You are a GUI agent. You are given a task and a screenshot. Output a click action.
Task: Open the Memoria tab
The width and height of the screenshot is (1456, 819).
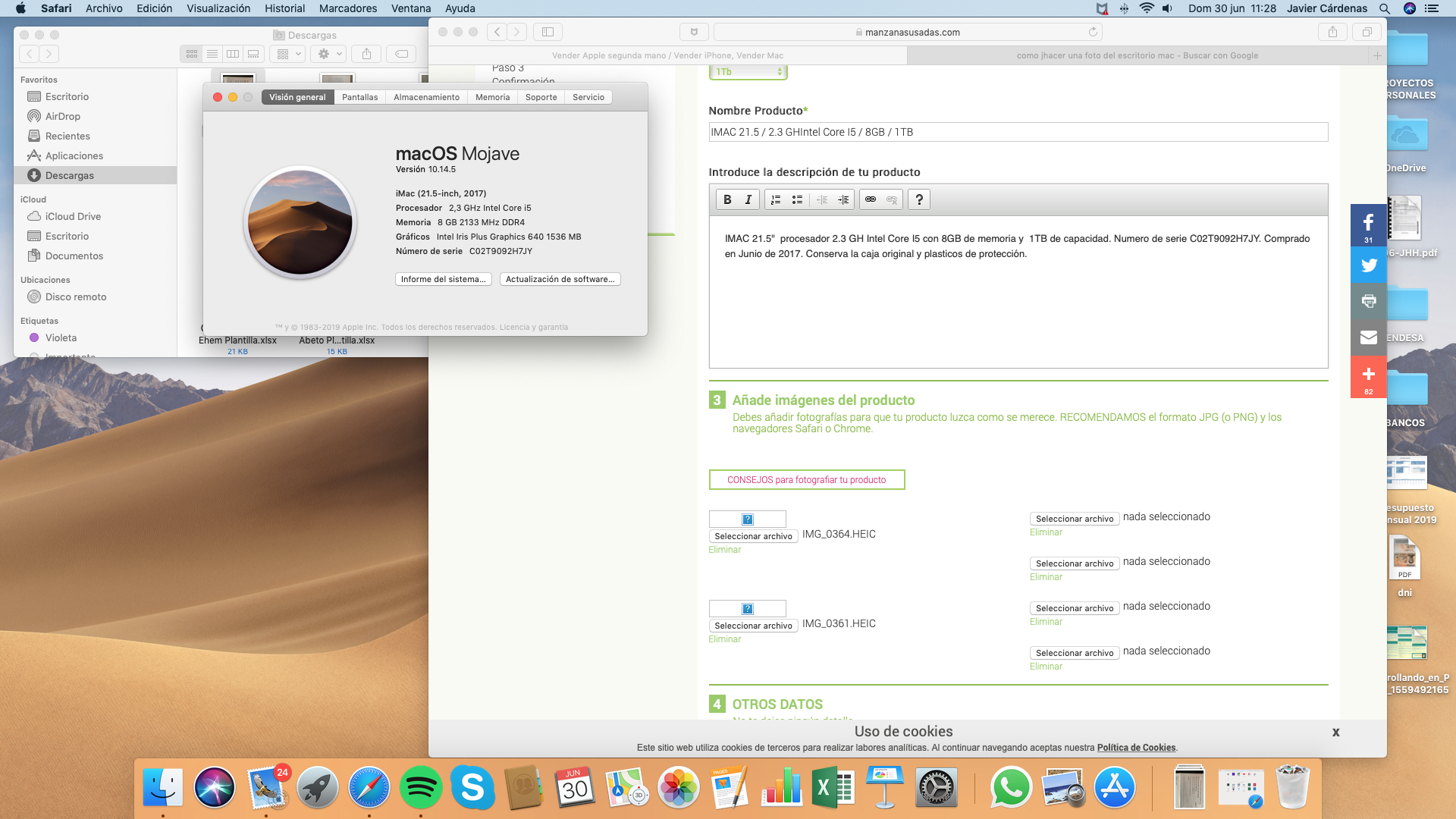(492, 97)
